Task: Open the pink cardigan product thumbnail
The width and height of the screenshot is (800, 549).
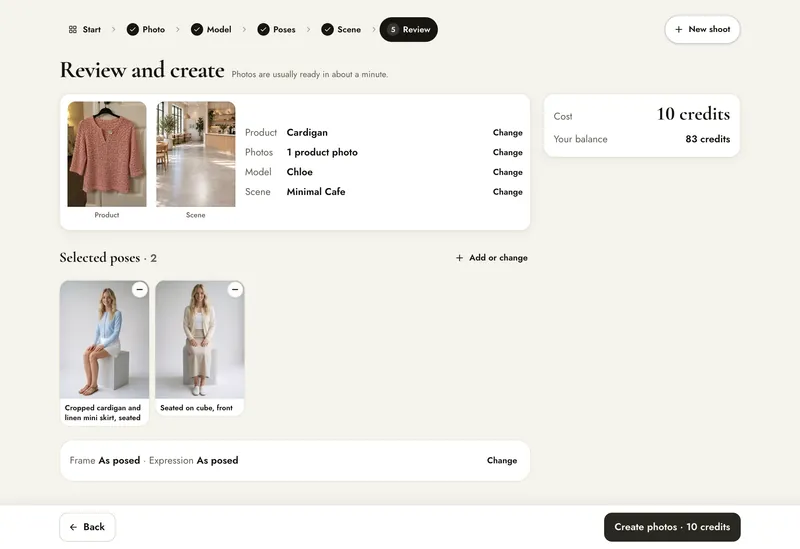Action: [107, 154]
